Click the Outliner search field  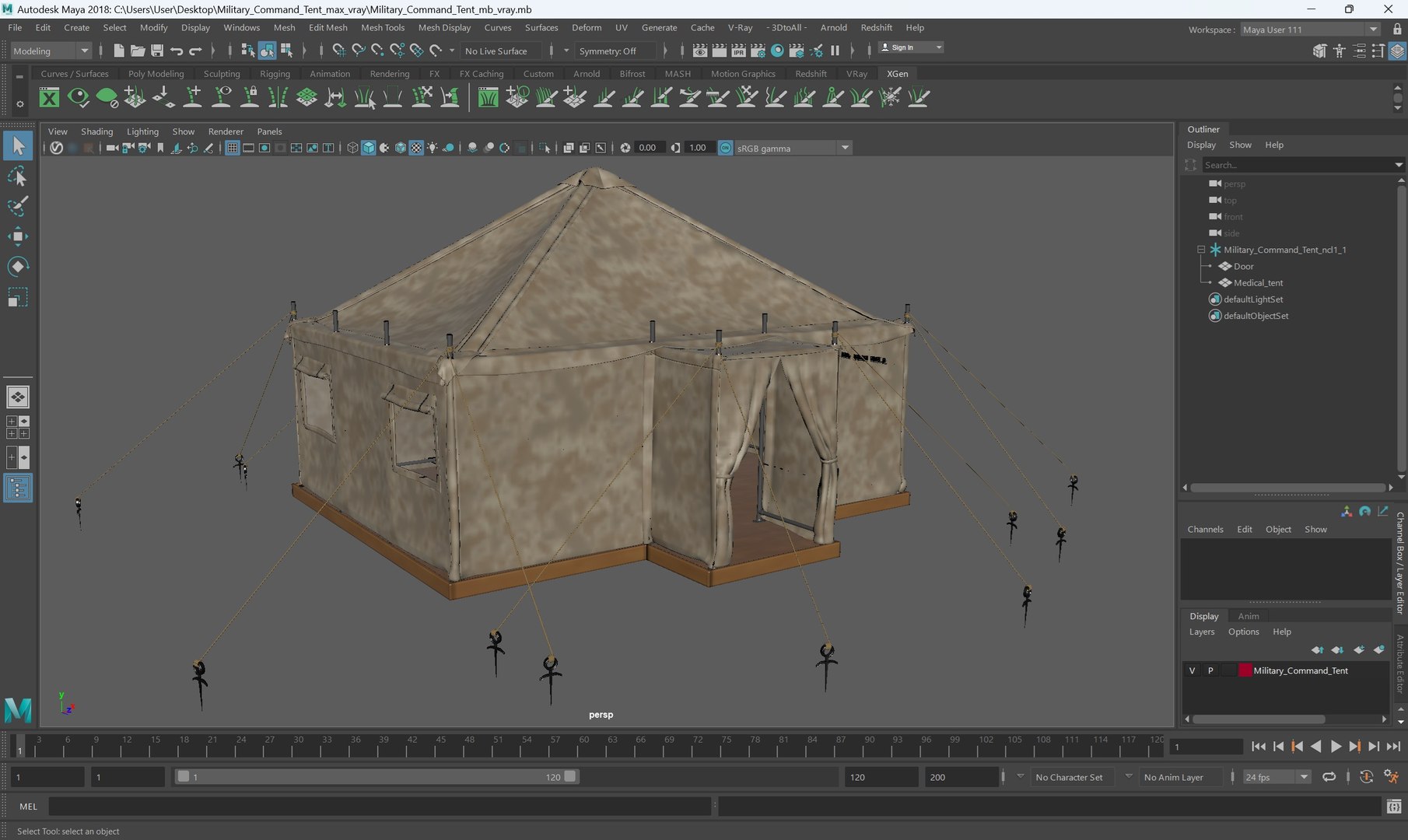tap(1298, 165)
